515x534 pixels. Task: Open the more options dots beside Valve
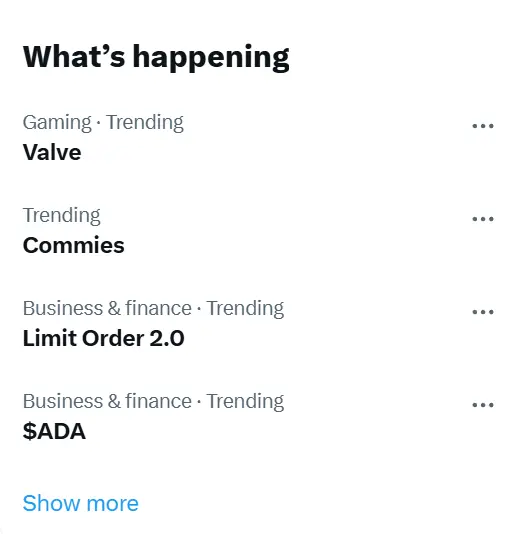point(483,126)
